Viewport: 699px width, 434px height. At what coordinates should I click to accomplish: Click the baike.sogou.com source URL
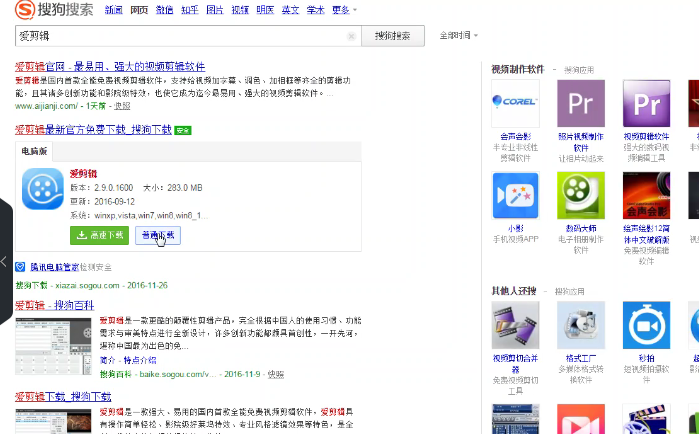177,374
